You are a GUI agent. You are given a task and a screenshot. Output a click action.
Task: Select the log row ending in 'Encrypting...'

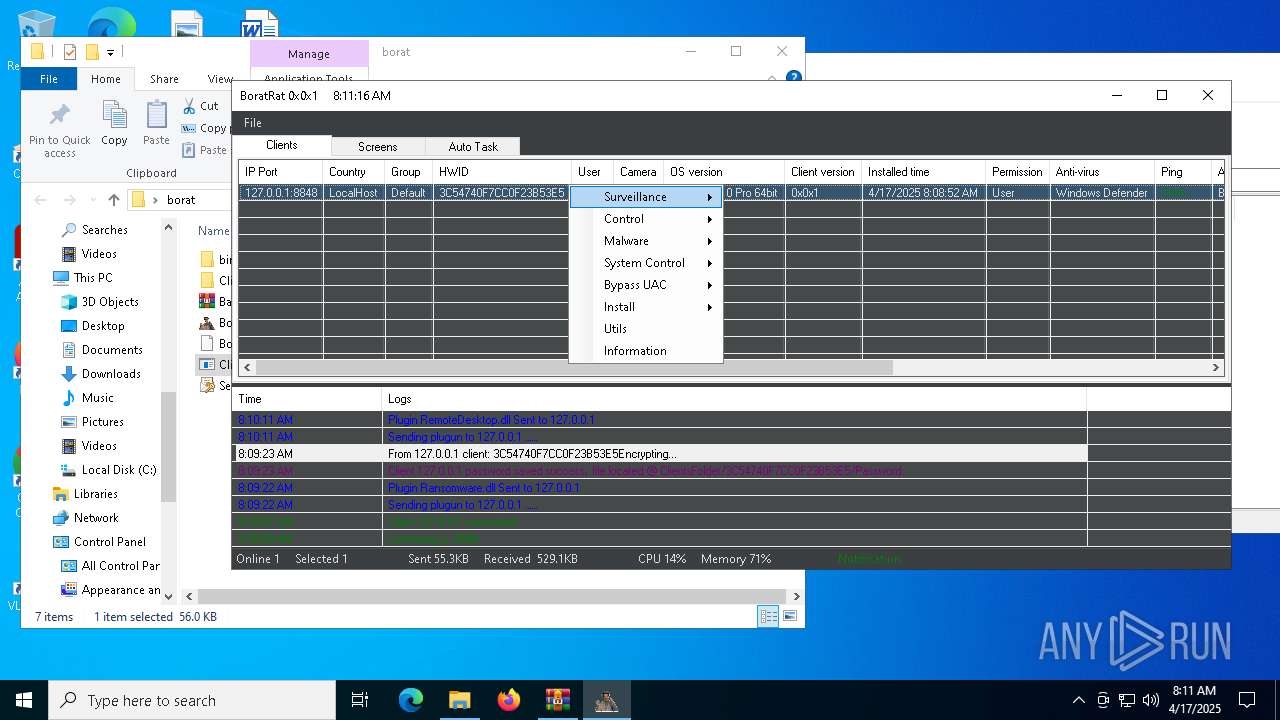pyautogui.click(x=660, y=454)
